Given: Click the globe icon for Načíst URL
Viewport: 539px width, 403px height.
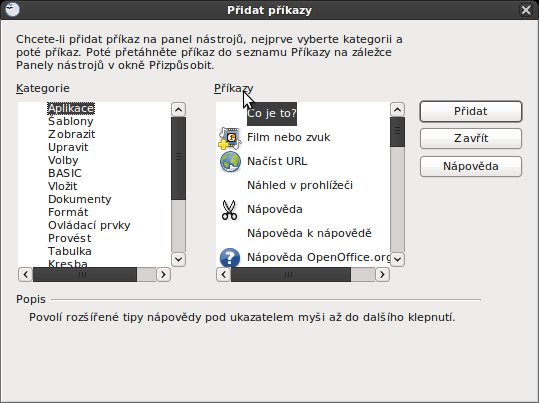Looking at the screenshot, I should (x=230, y=162).
